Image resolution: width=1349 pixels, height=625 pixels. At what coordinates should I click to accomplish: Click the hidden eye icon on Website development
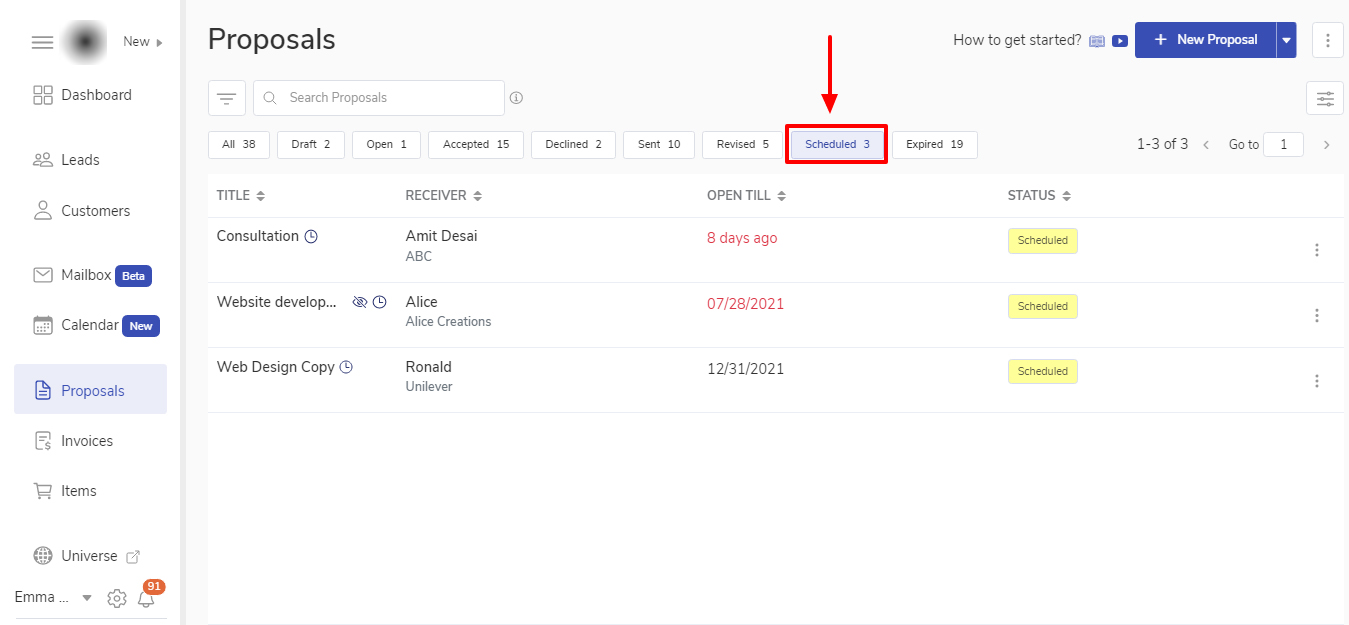pos(360,302)
